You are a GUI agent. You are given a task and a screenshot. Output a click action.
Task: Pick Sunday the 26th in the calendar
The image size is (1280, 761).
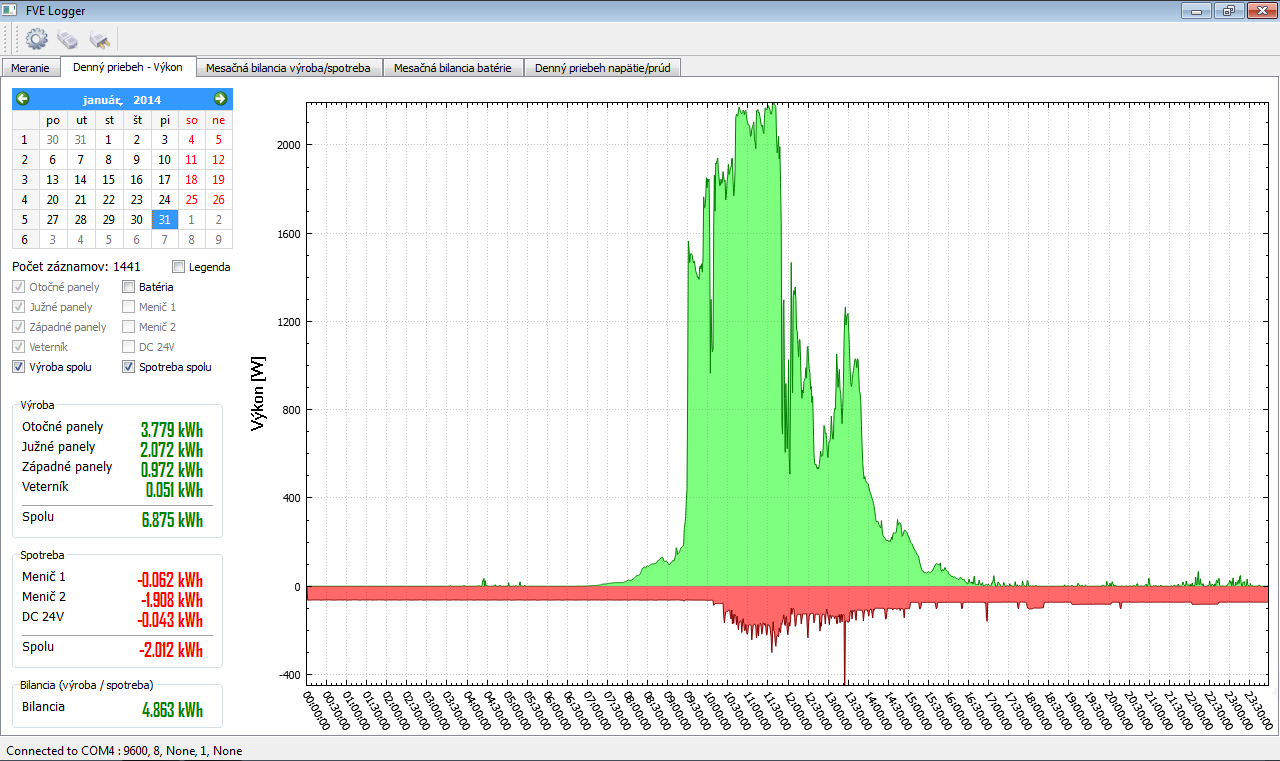coord(218,200)
